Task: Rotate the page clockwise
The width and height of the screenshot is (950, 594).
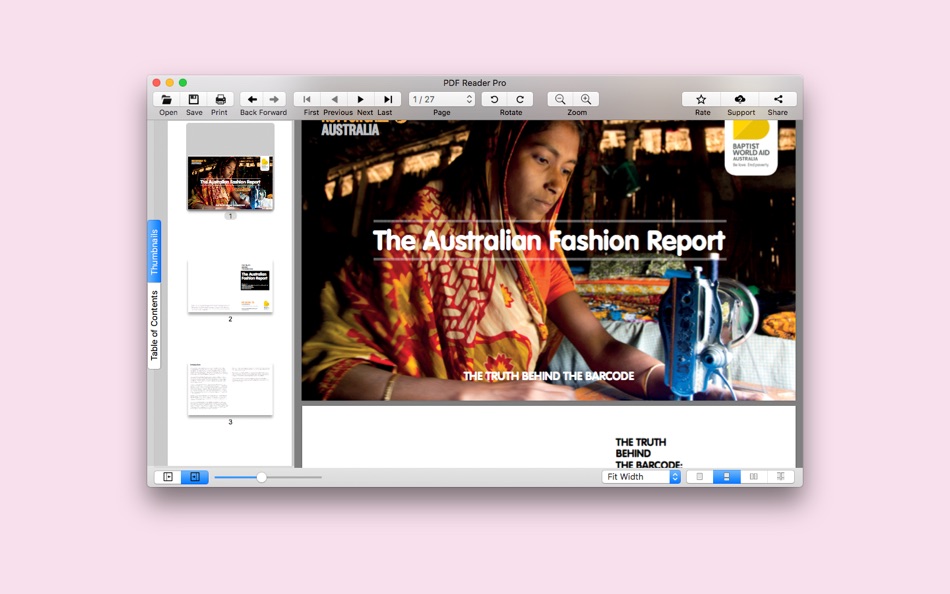Action: pyautogui.click(x=520, y=99)
